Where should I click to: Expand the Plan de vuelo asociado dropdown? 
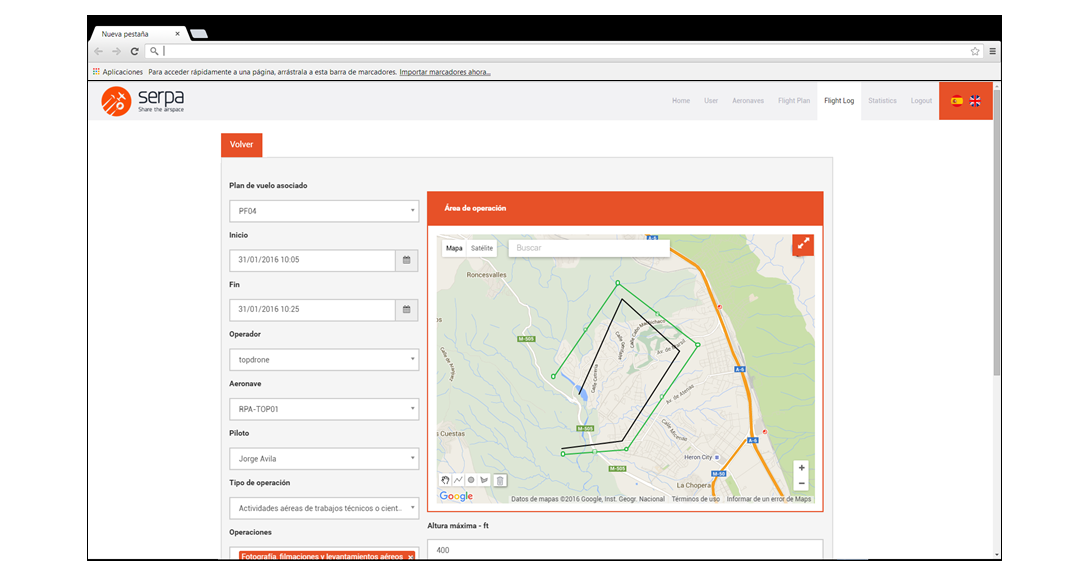coord(323,211)
